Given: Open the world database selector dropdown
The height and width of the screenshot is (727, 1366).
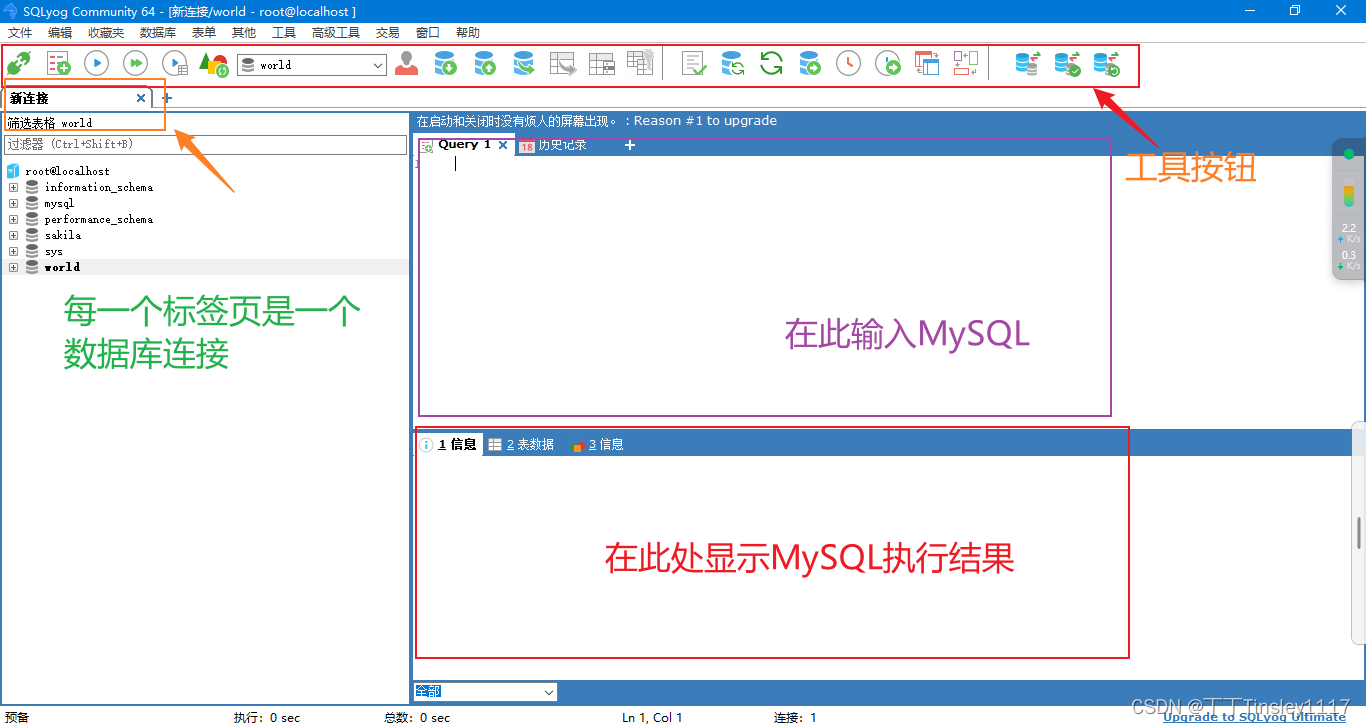Looking at the screenshot, I should (x=312, y=65).
